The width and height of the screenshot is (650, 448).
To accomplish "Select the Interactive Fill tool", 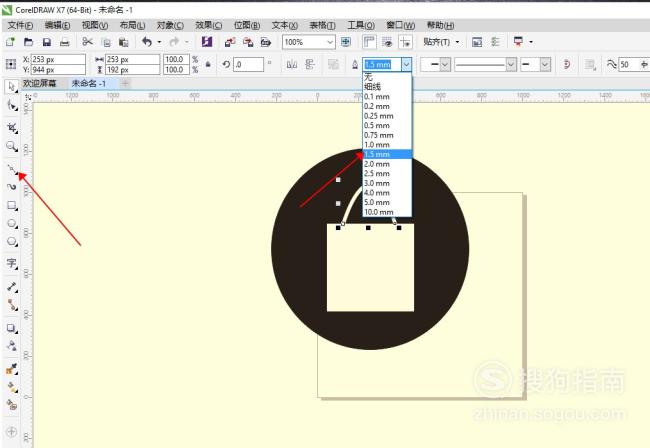I will tap(12, 387).
